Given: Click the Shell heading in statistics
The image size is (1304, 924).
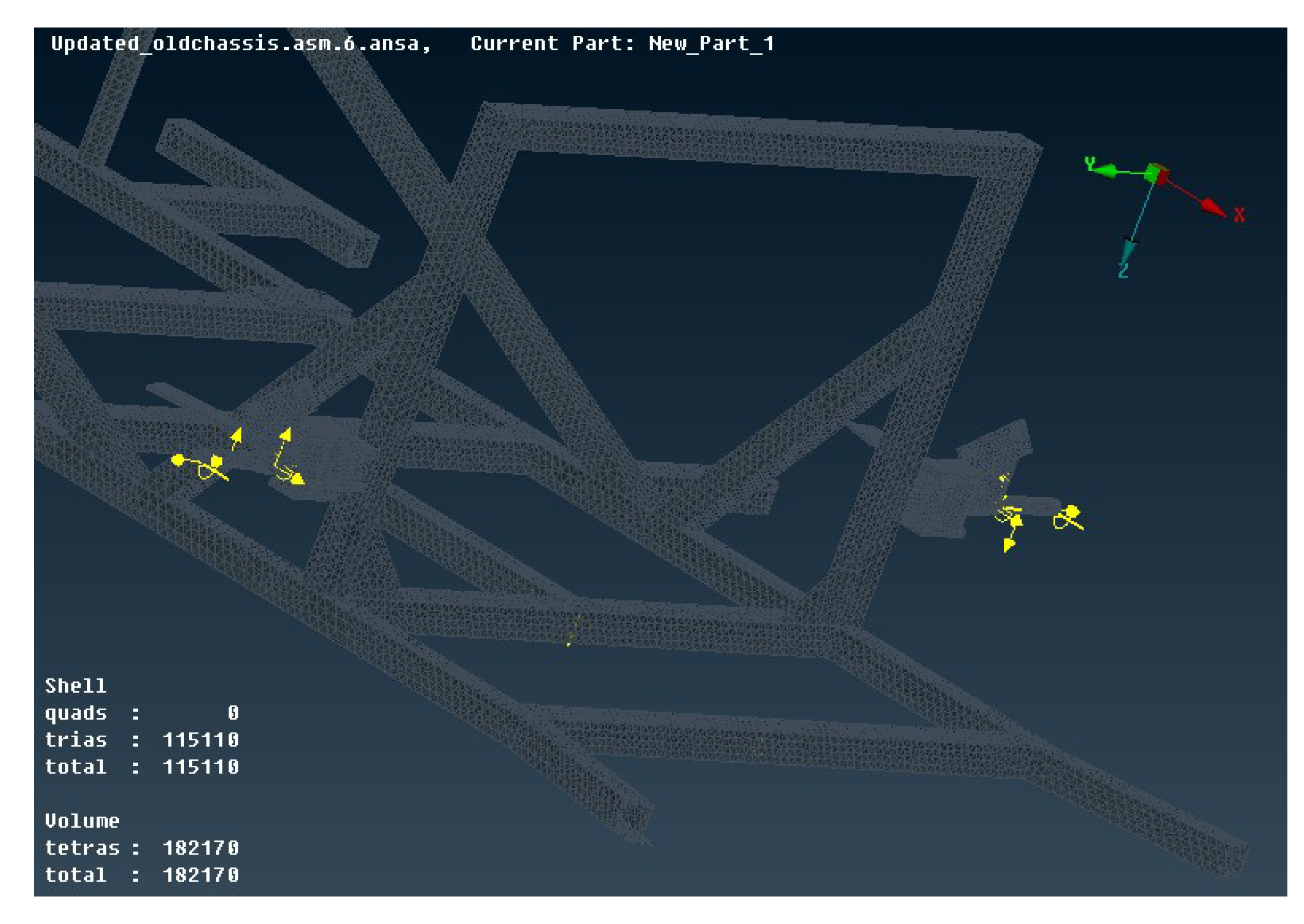Looking at the screenshot, I should point(76,685).
